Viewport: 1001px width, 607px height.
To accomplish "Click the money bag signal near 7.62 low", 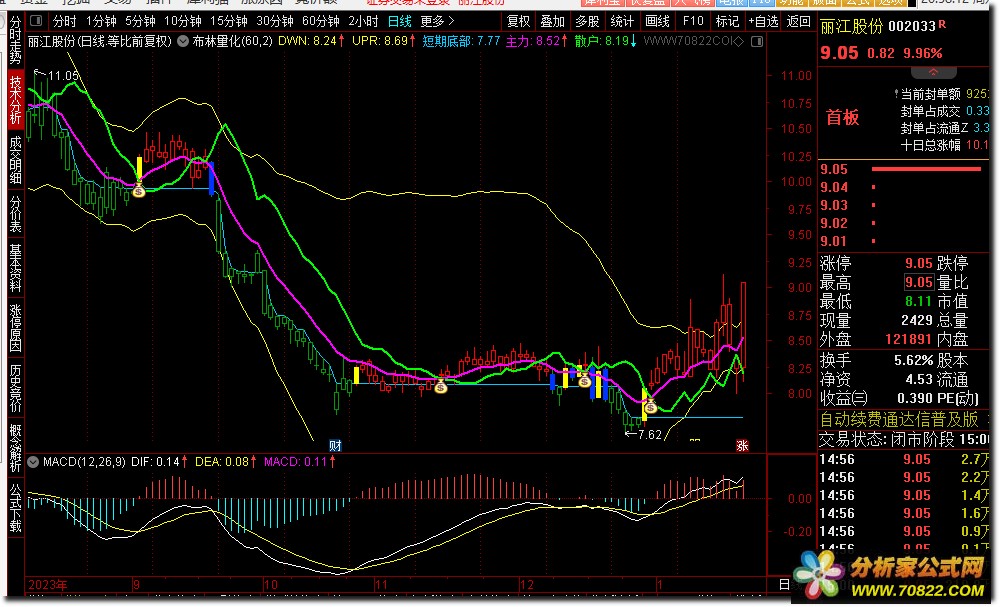I will pos(650,406).
